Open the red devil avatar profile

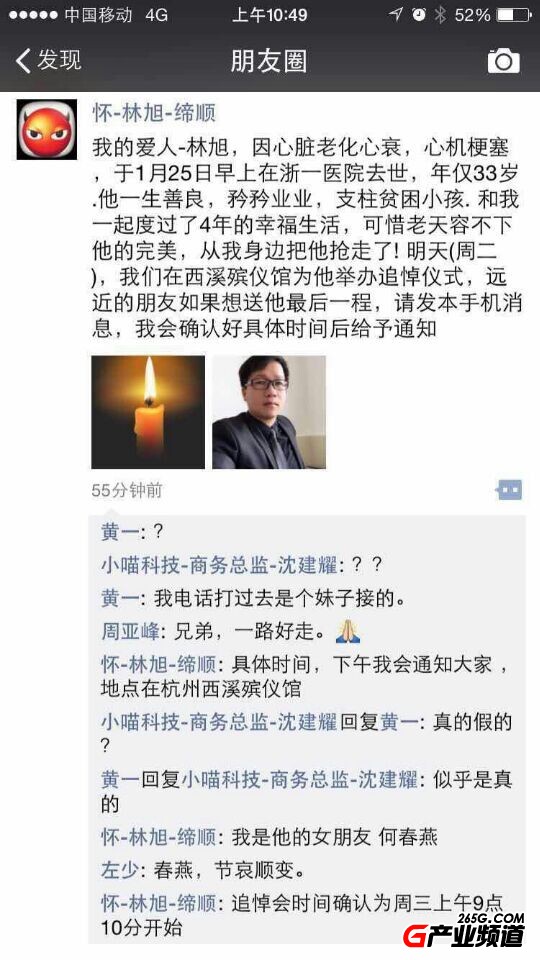(47, 129)
